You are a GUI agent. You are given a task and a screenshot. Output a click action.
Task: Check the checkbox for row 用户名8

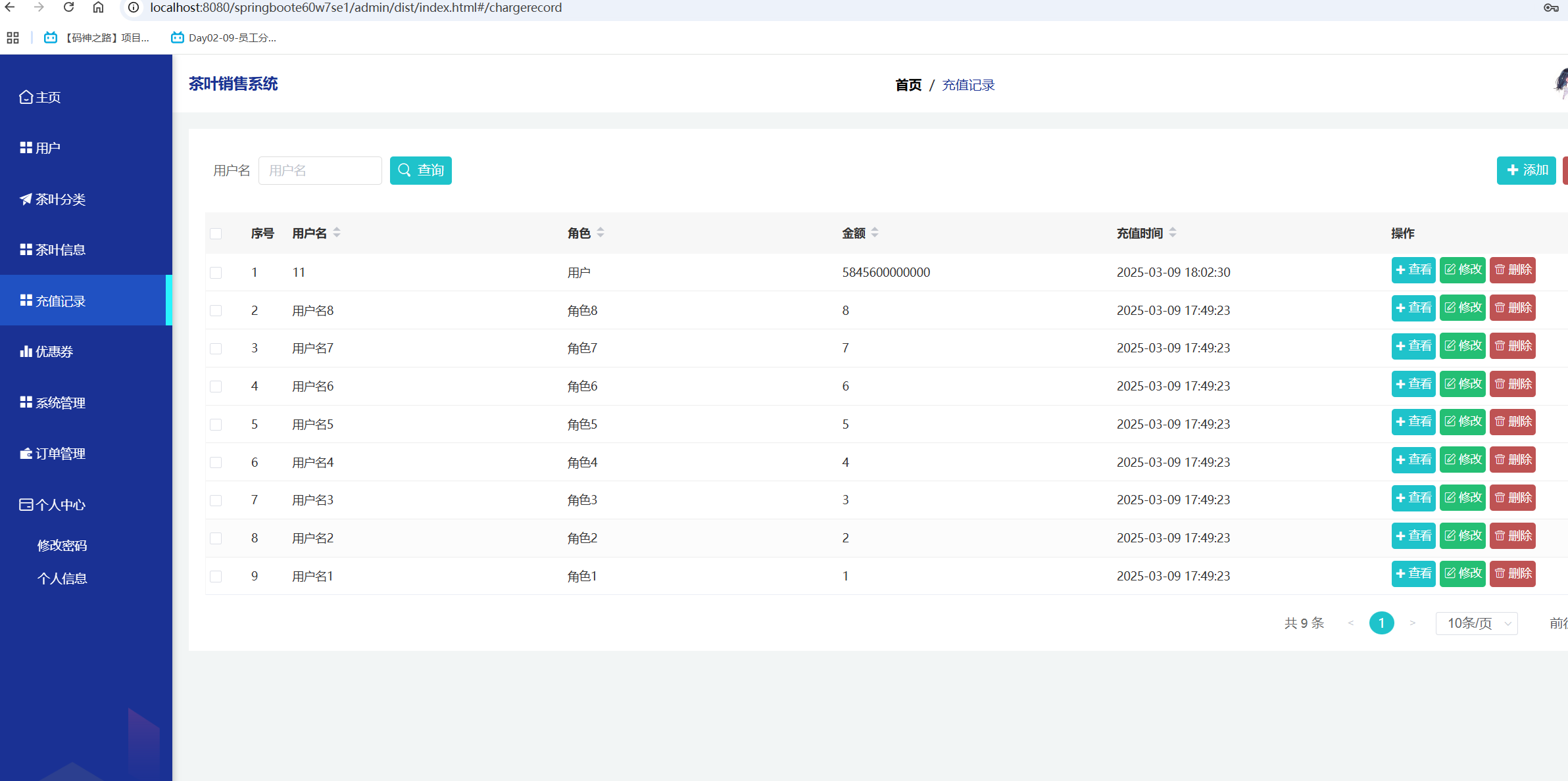coord(216,310)
